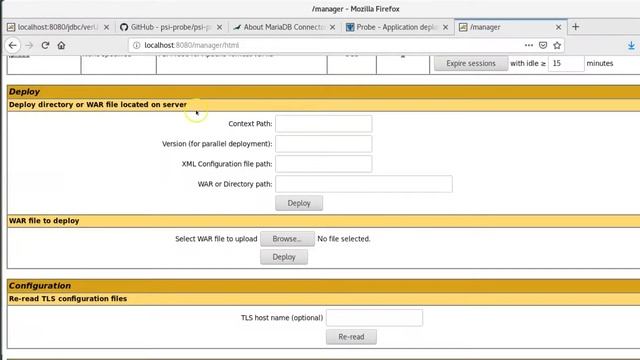640x360 pixels.
Task: Click 'Deploy directory or WAR file located on server' heading
Action: click(x=98, y=104)
